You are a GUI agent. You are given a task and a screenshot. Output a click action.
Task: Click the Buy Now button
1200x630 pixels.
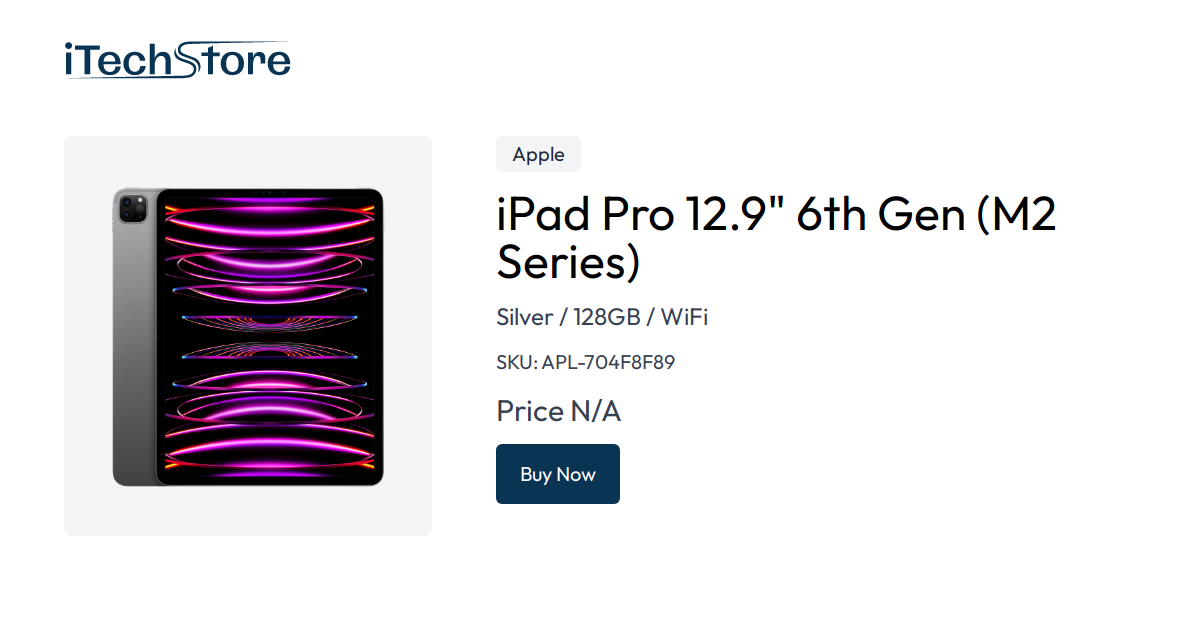557,473
